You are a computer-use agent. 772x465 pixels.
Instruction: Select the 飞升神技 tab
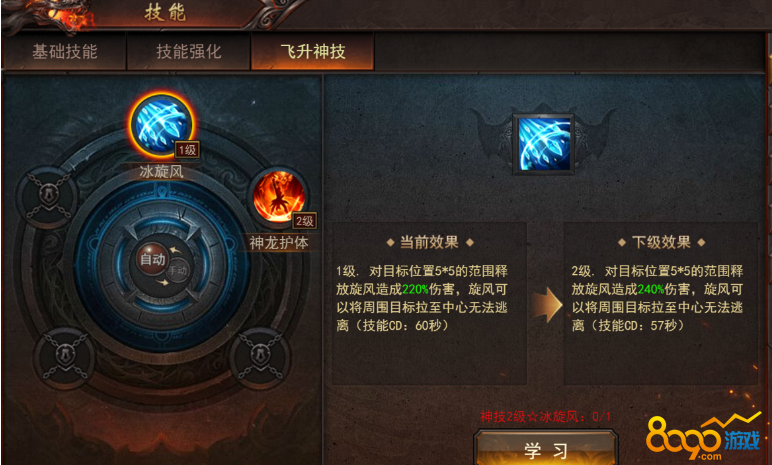[313, 51]
